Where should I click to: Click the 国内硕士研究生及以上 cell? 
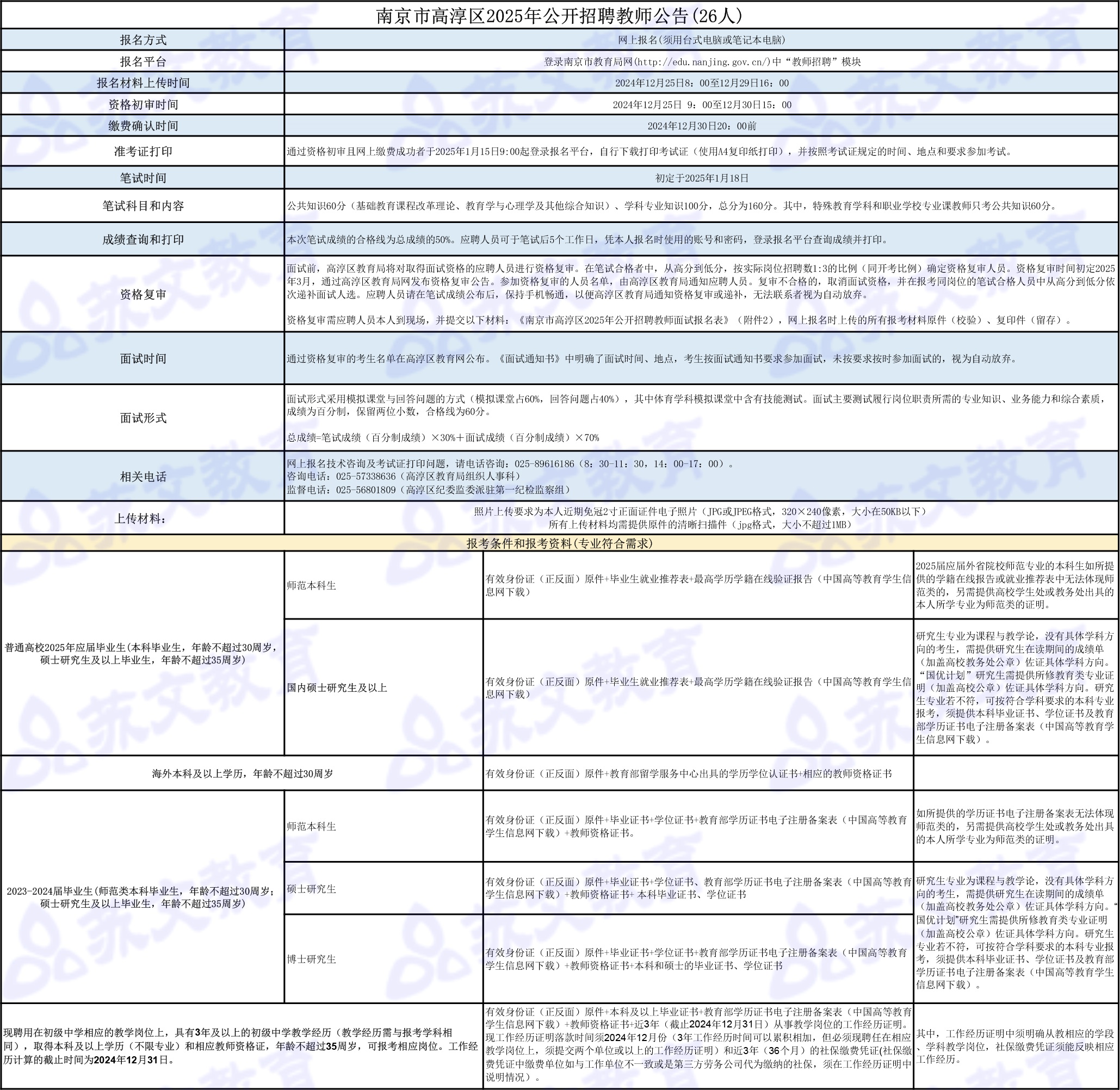(x=383, y=687)
